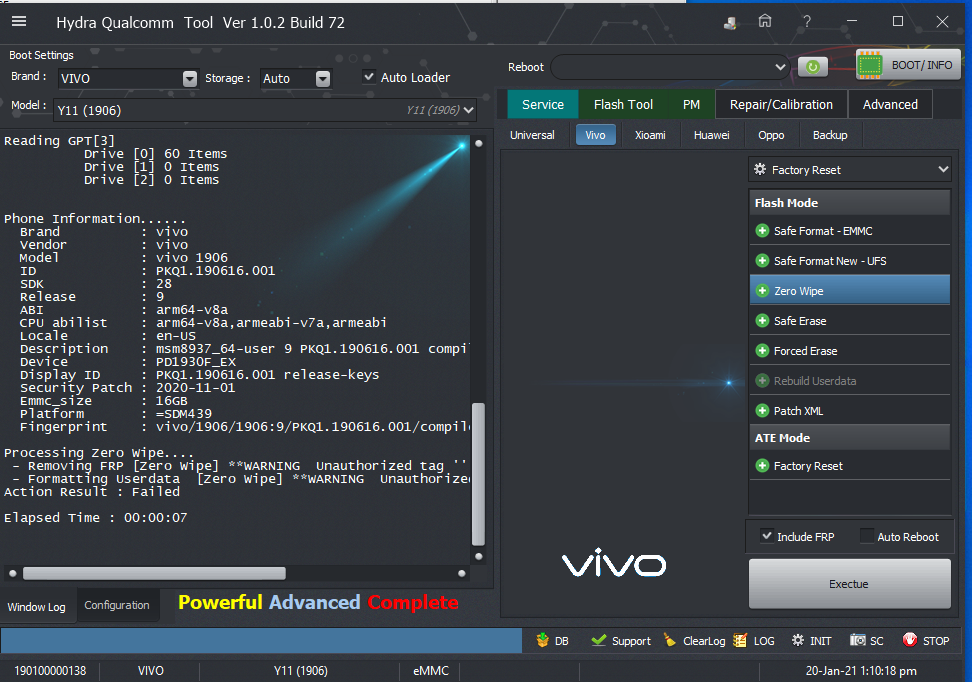Click ClearLog broom icon
The width and height of the screenshot is (972, 682).
(x=669, y=640)
